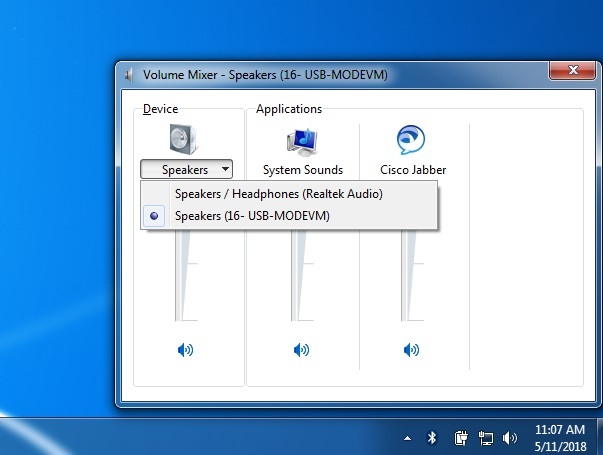Select Speakers / Headphones (Realtek Audio)
The height and width of the screenshot is (455, 603).
tap(289, 194)
